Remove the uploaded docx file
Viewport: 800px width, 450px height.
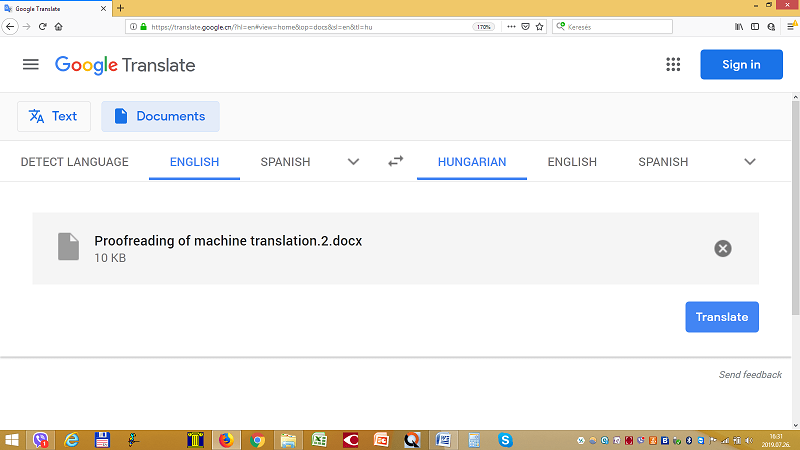[723, 248]
